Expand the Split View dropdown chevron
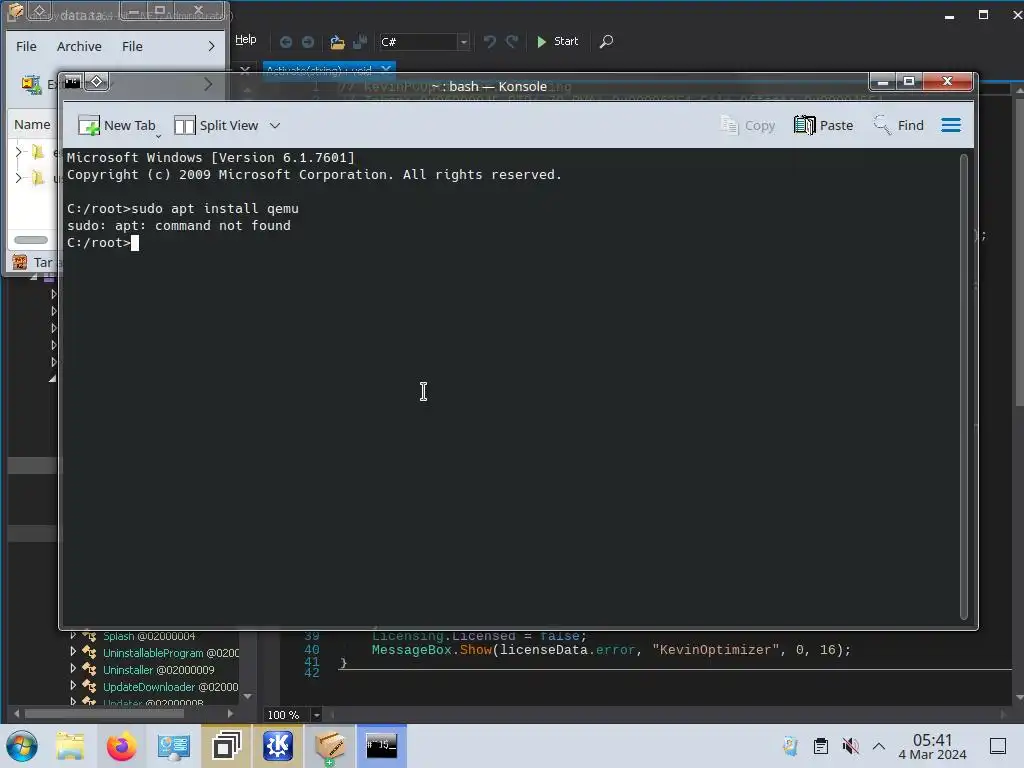 pyautogui.click(x=275, y=125)
